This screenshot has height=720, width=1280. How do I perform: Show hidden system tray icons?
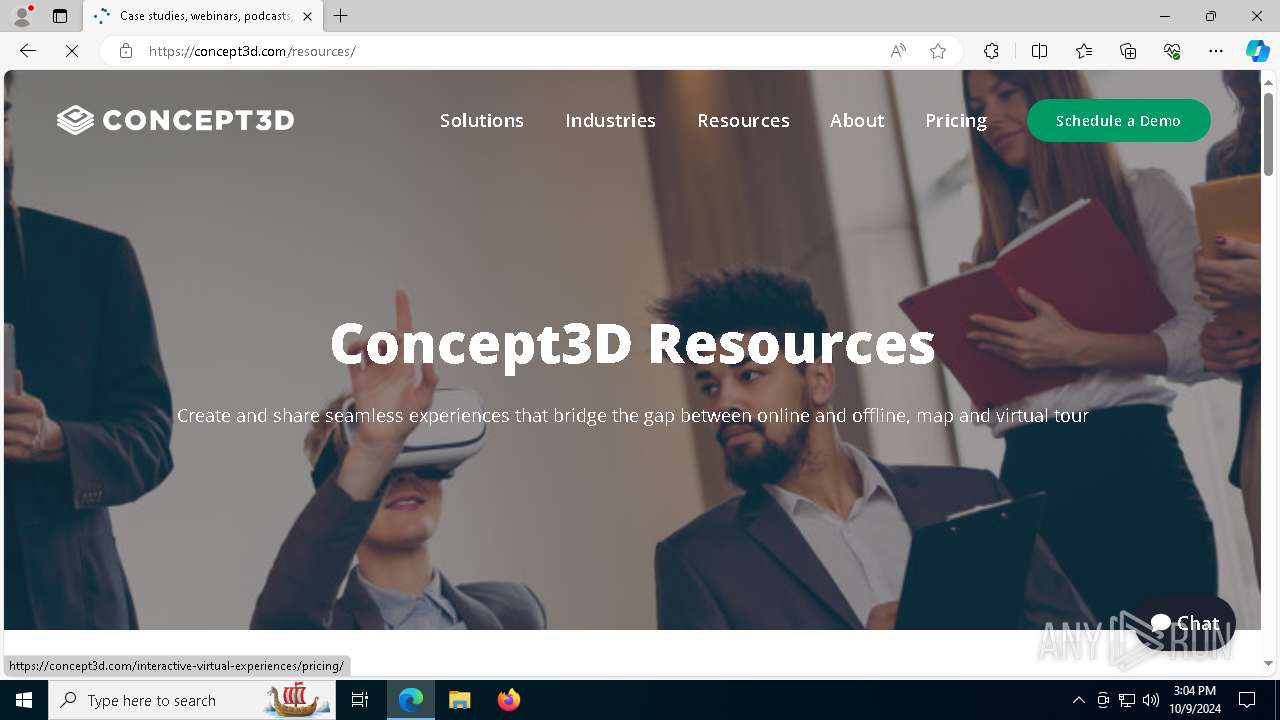point(1078,700)
